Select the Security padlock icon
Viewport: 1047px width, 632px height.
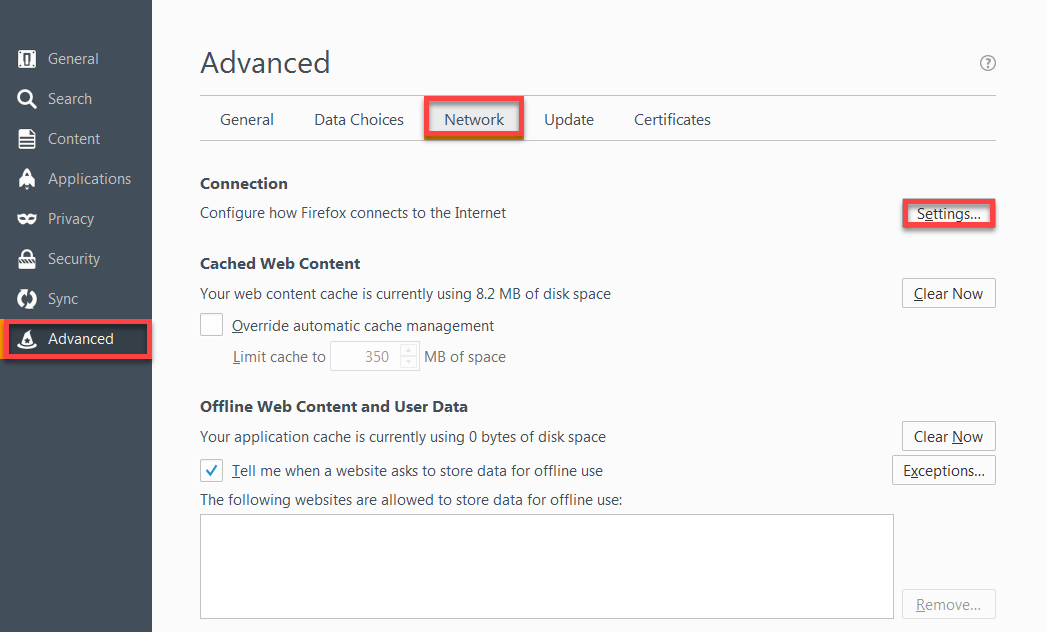click(x=74, y=258)
